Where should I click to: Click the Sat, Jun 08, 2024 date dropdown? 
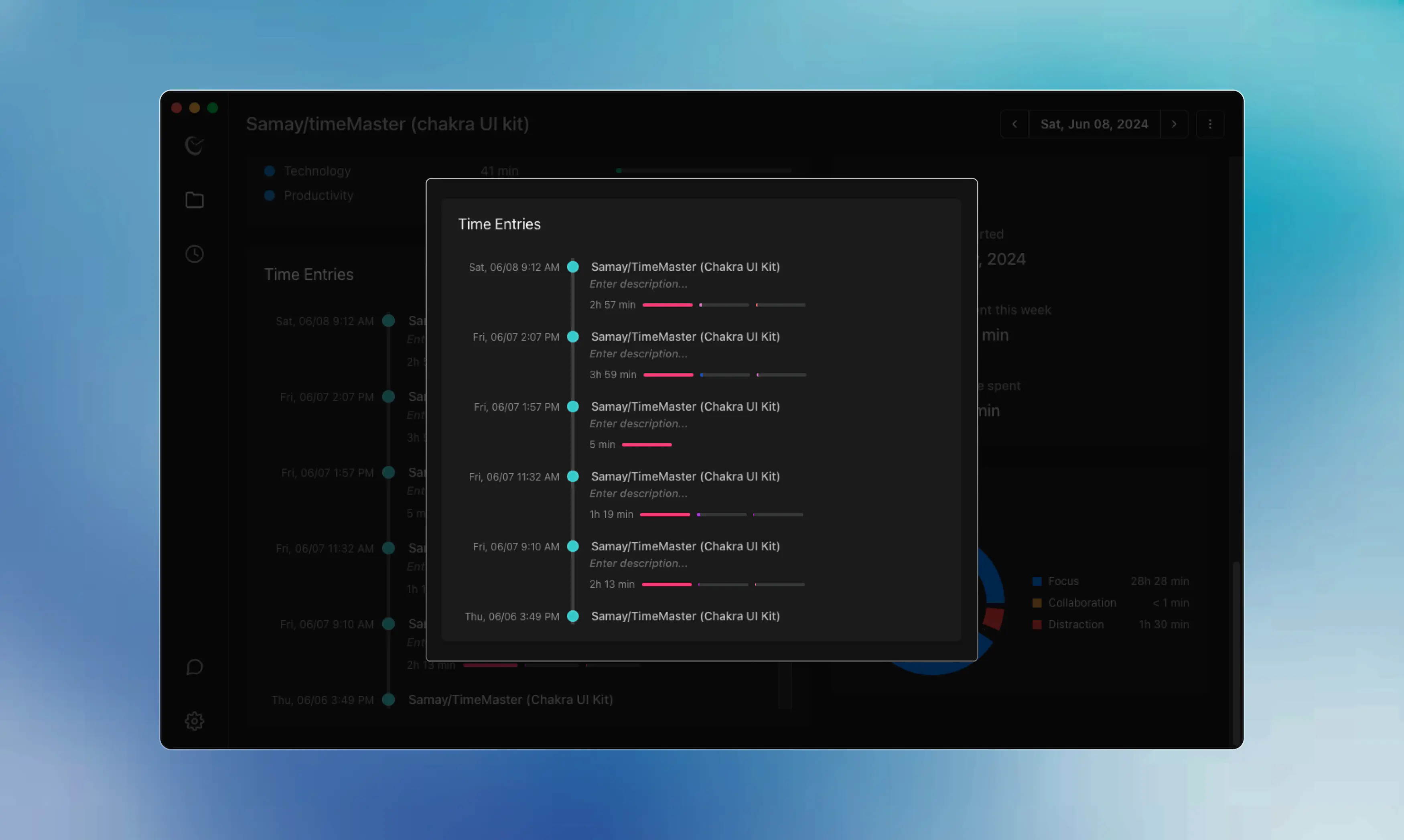tap(1094, 124)
